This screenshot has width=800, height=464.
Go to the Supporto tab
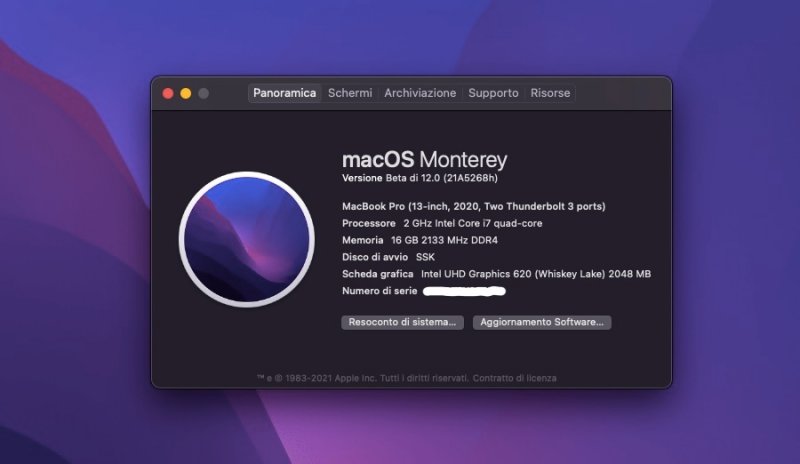click(493, 93)
